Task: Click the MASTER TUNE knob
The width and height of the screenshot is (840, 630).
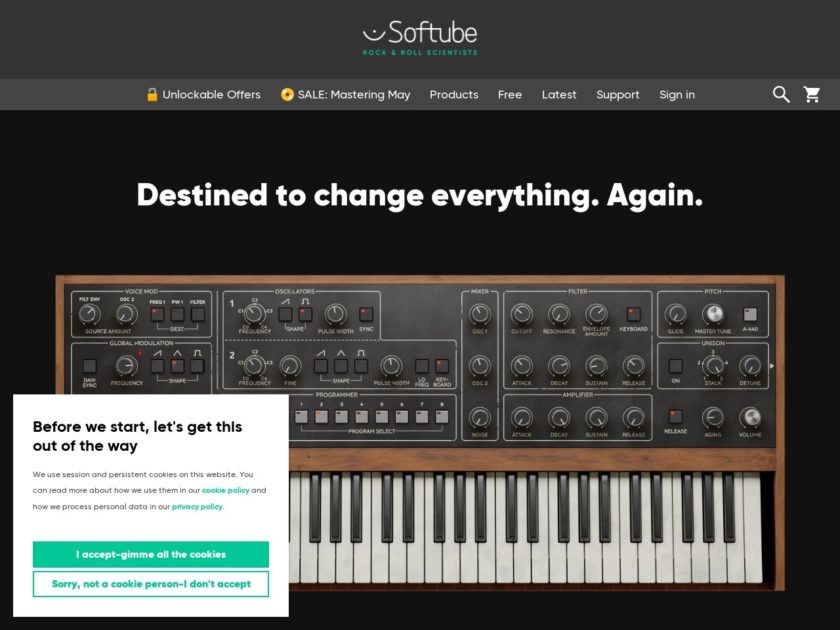Action: pyautogui.click(x=712, y=314)
